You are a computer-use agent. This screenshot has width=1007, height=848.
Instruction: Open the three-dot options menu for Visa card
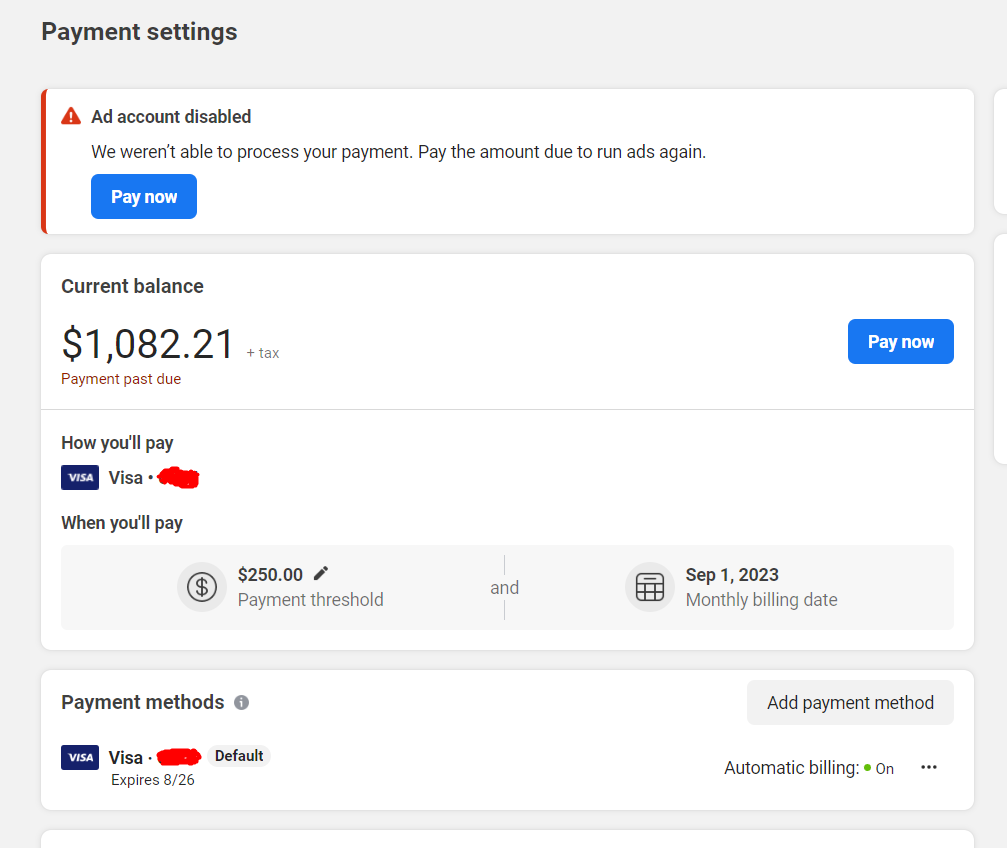929,767
